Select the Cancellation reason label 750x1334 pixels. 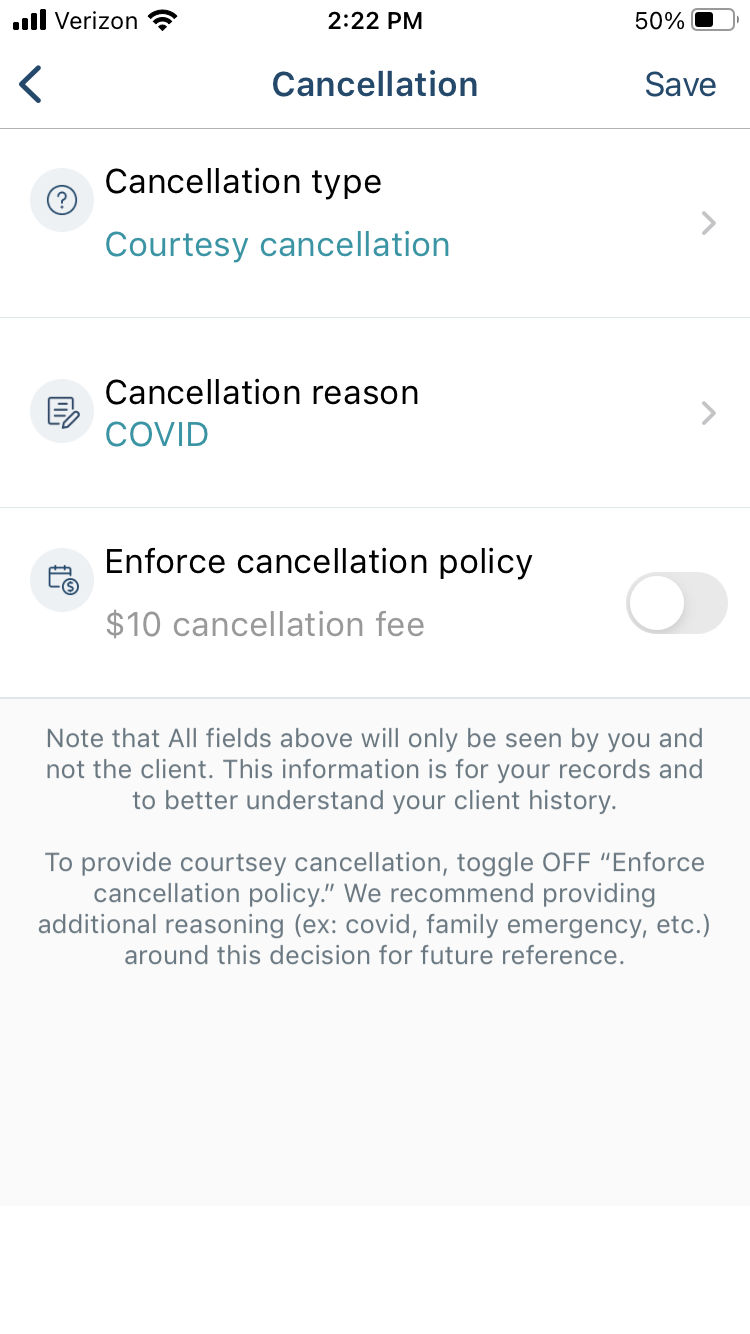coord(262,392)
